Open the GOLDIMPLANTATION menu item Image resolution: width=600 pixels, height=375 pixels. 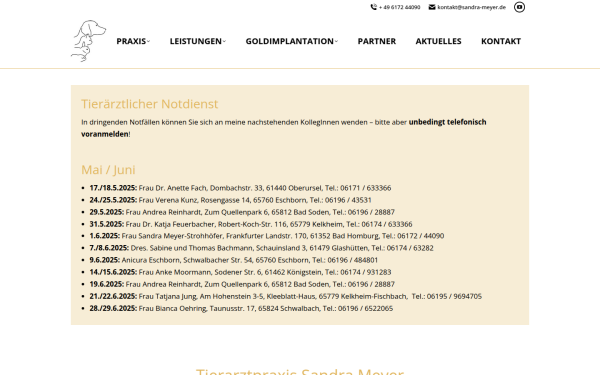point(290,41)
